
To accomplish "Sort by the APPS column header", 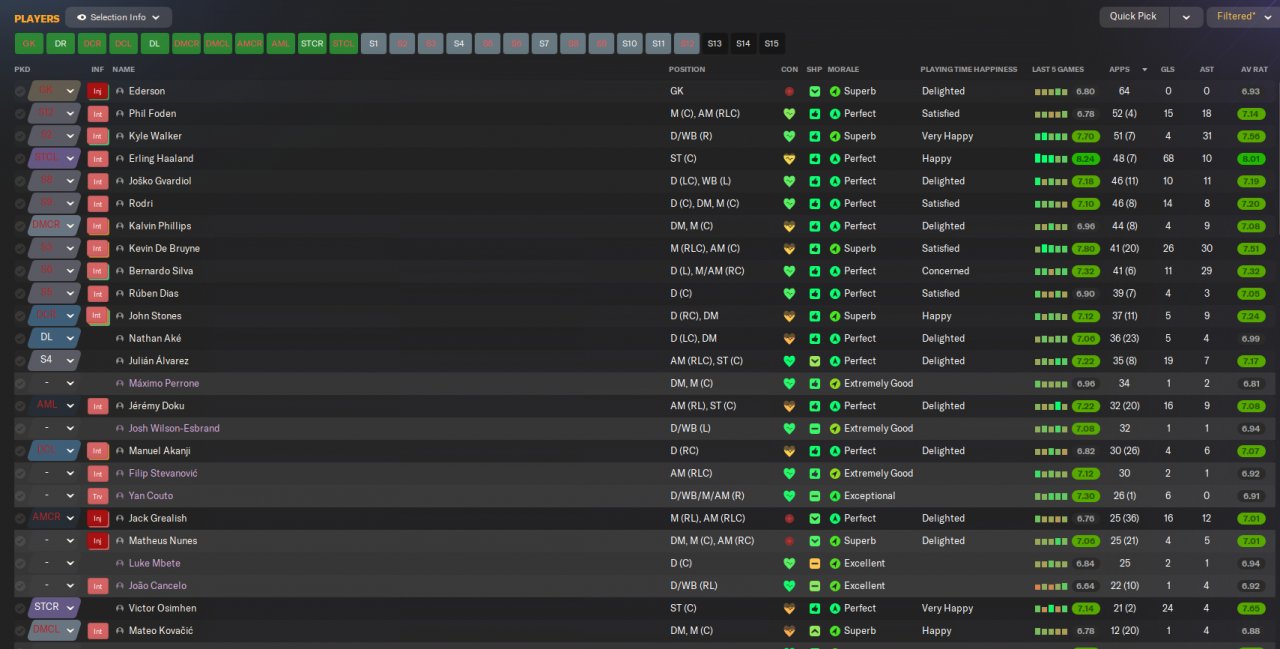I will coord(1119,70).
